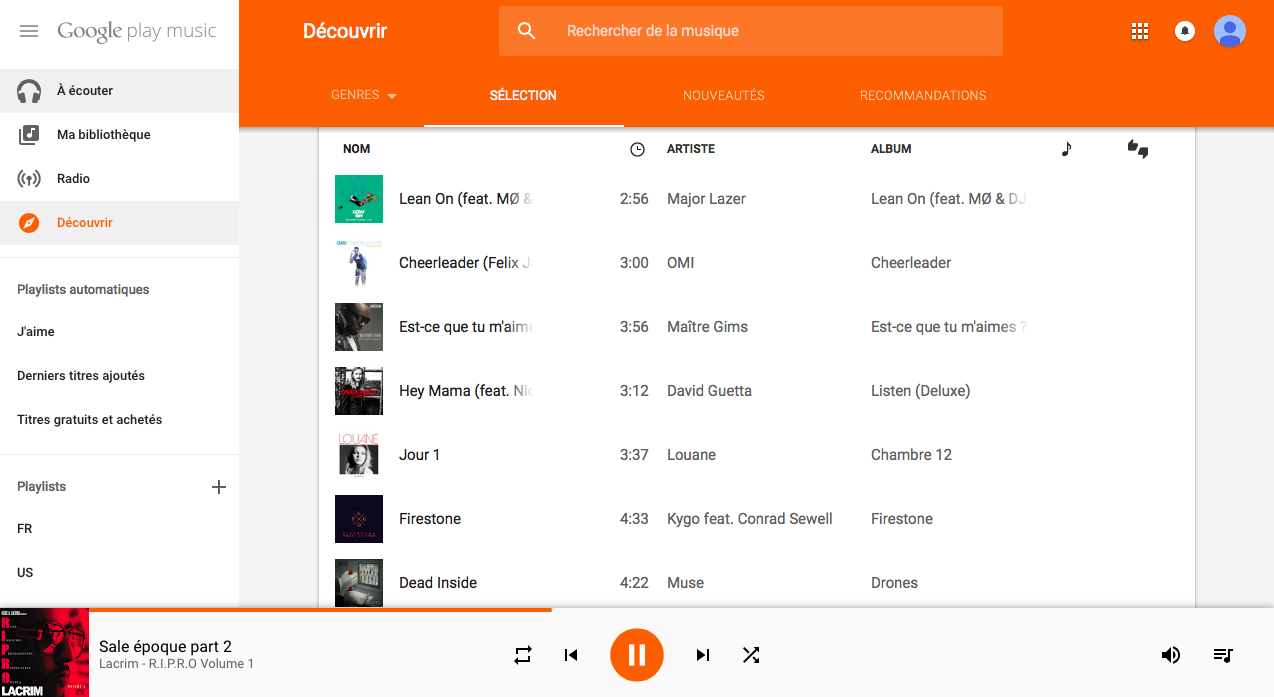Open artist Kygo feat. Conrad Sewell
Image resolution: width=1274 pixels, height=697 pixels.
point(750,519)
